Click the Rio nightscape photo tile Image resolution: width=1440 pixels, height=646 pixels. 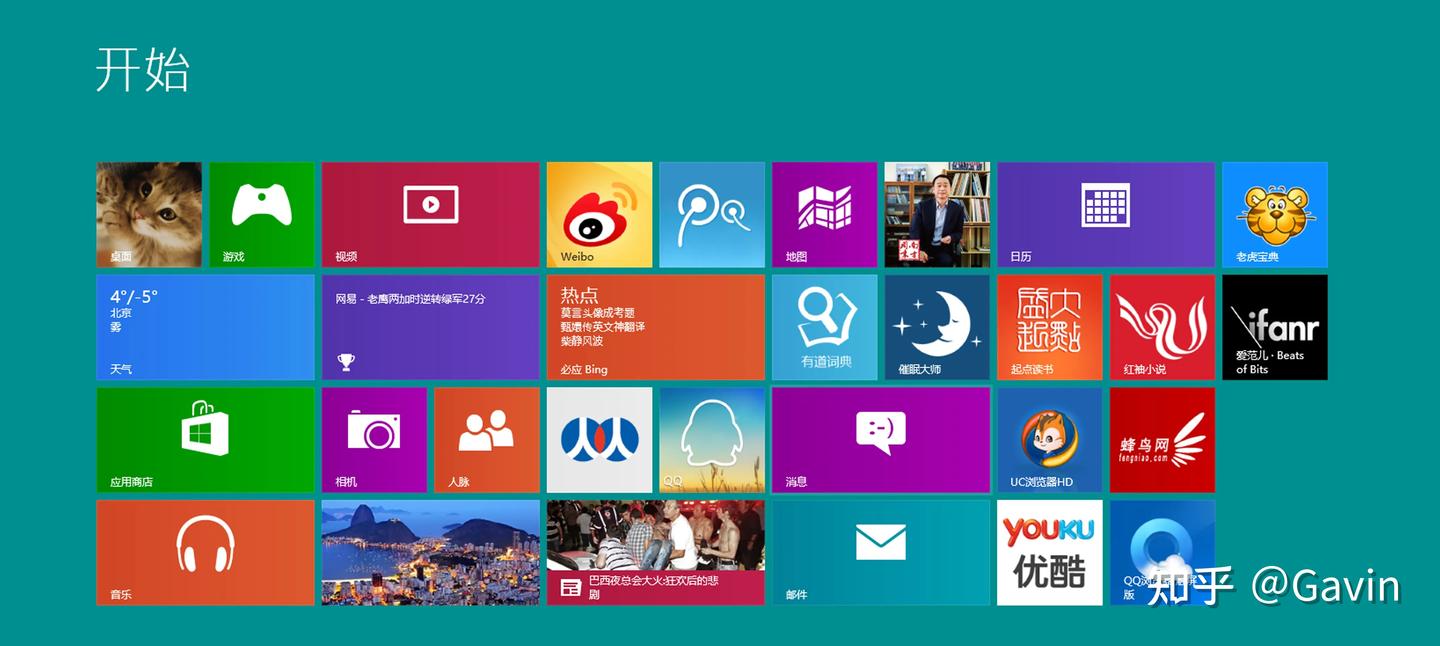tap(430, 552)
